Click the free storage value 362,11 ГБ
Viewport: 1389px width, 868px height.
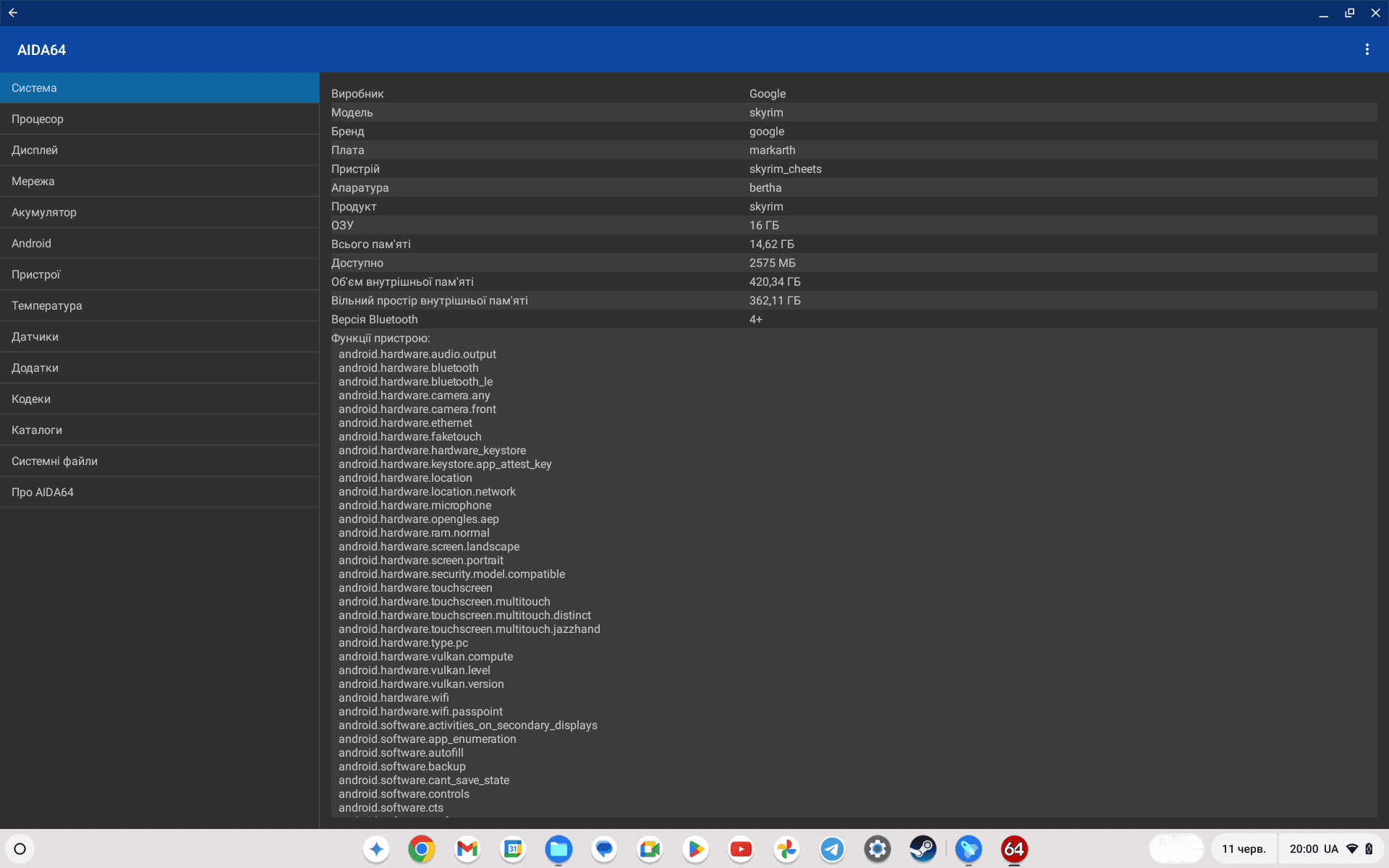(775, 300)
